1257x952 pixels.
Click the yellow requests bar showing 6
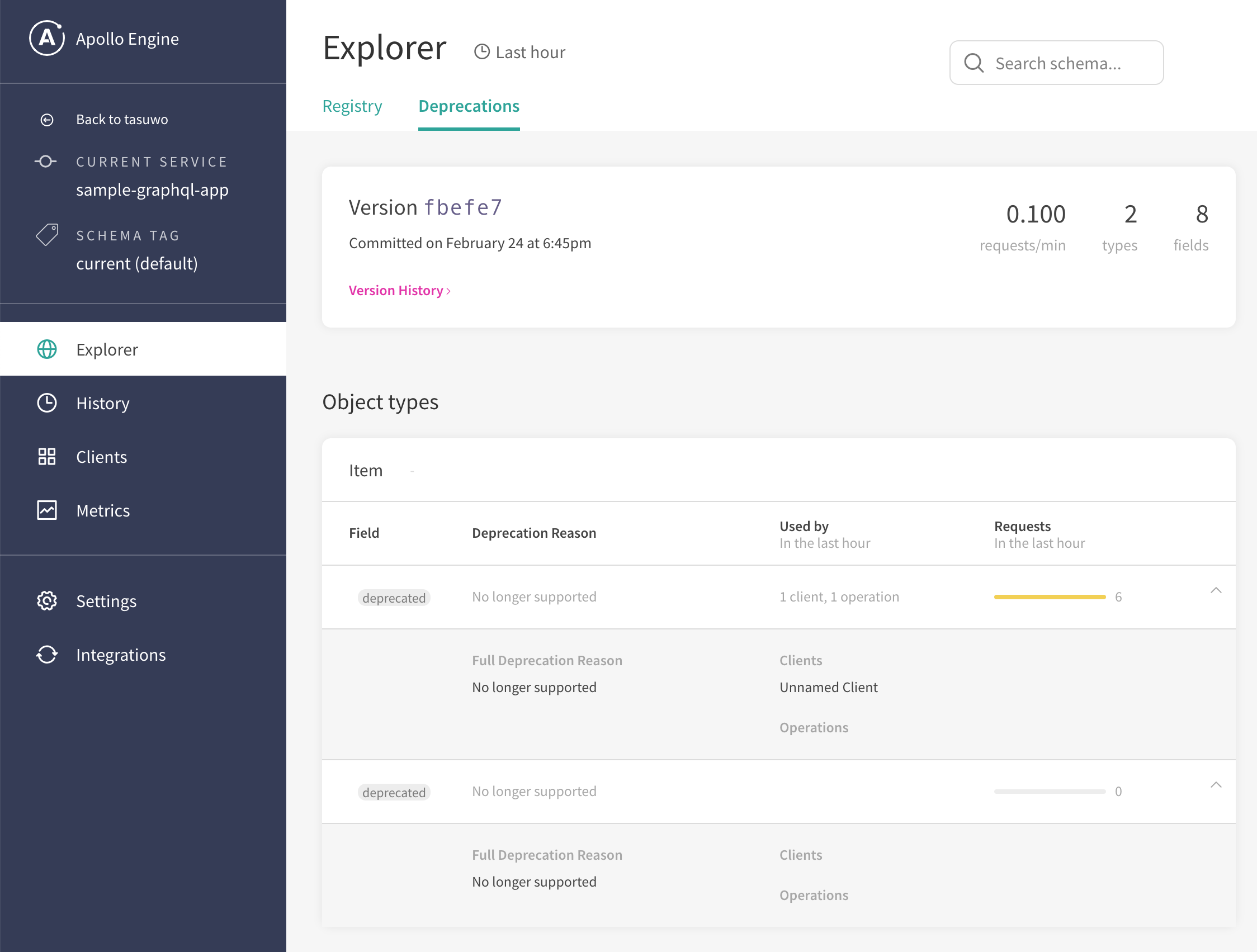point(1050,597)
